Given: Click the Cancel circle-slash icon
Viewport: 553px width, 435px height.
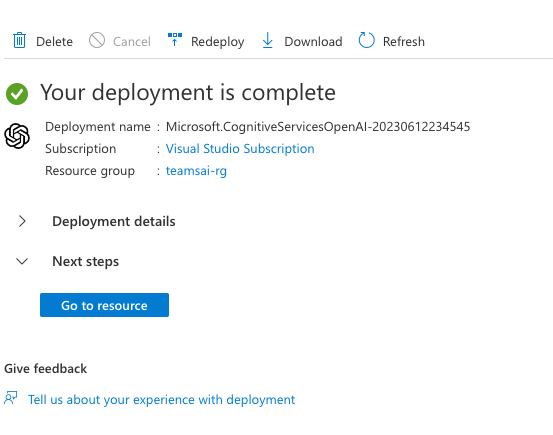Looking at the screenshot, I should [x=97, y=40].
